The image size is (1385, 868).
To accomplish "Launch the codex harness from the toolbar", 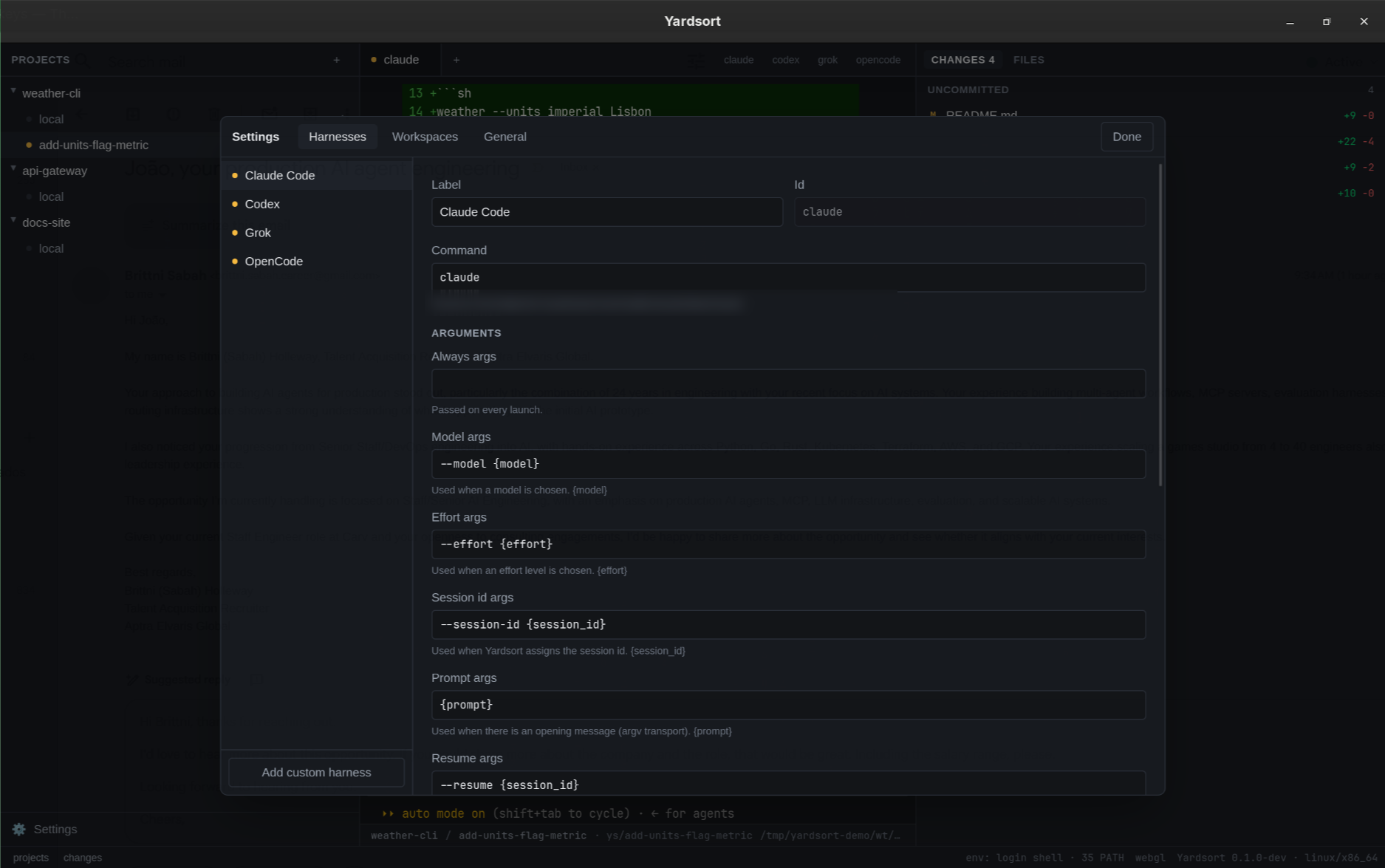I will 785,60.
